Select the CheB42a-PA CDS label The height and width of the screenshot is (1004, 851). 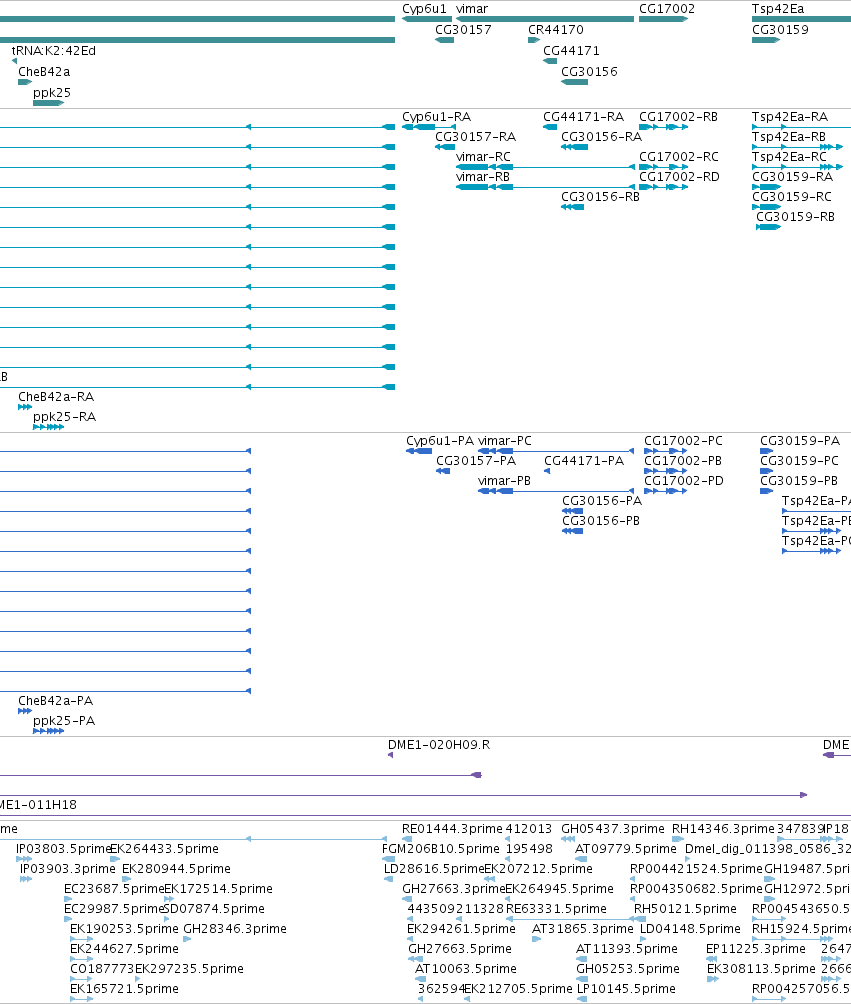55,701
